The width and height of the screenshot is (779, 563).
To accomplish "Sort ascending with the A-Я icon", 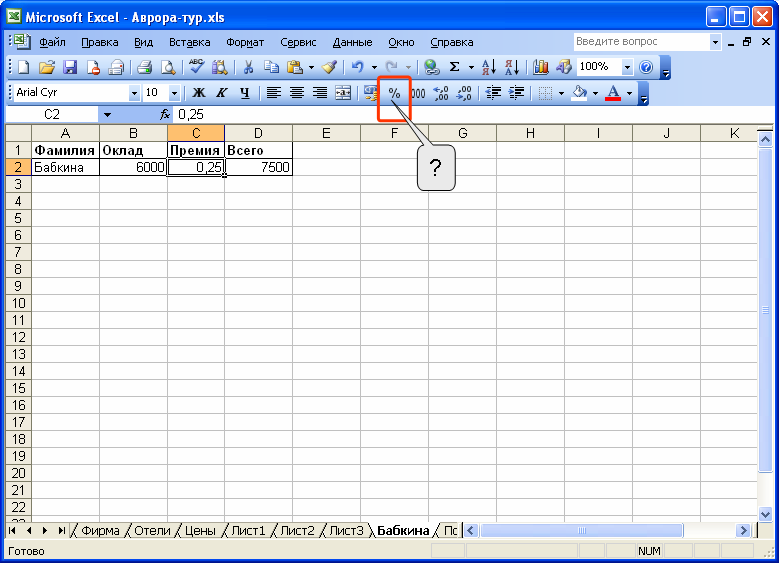I will (488, 67).
